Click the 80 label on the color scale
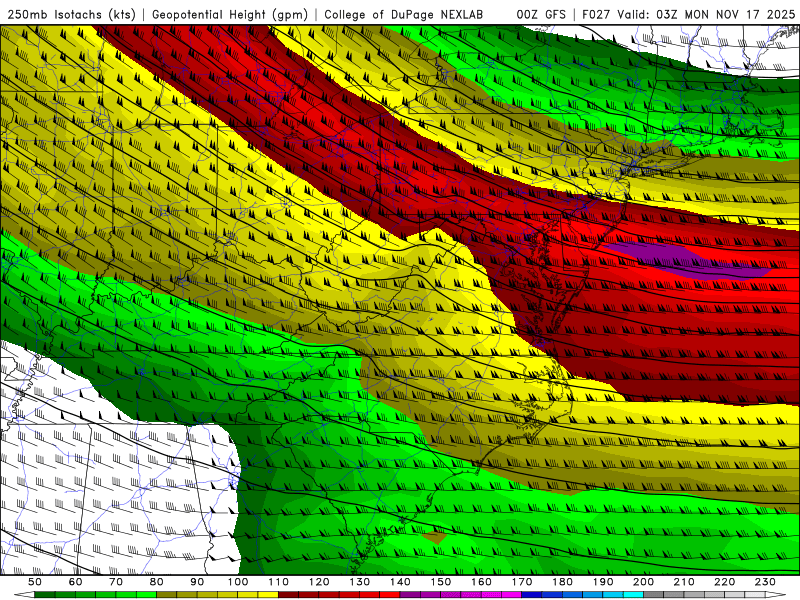Image resolution: width=800 pixels, height=600 pixels. click(156, 582)
